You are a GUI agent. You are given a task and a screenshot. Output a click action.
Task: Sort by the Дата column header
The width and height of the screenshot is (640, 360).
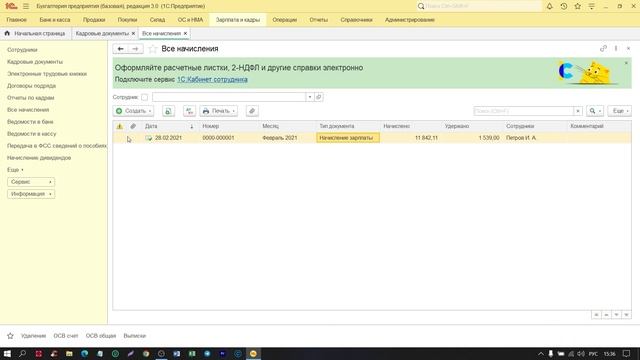(x=151, y=127)
